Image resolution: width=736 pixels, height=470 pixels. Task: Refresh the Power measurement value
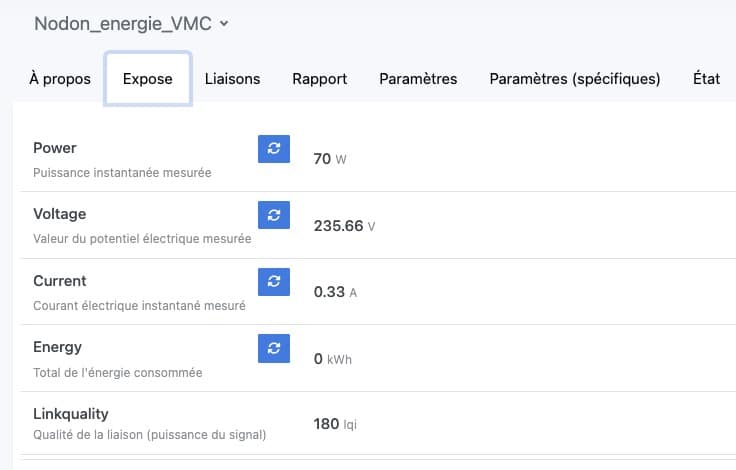pos(274,149)
